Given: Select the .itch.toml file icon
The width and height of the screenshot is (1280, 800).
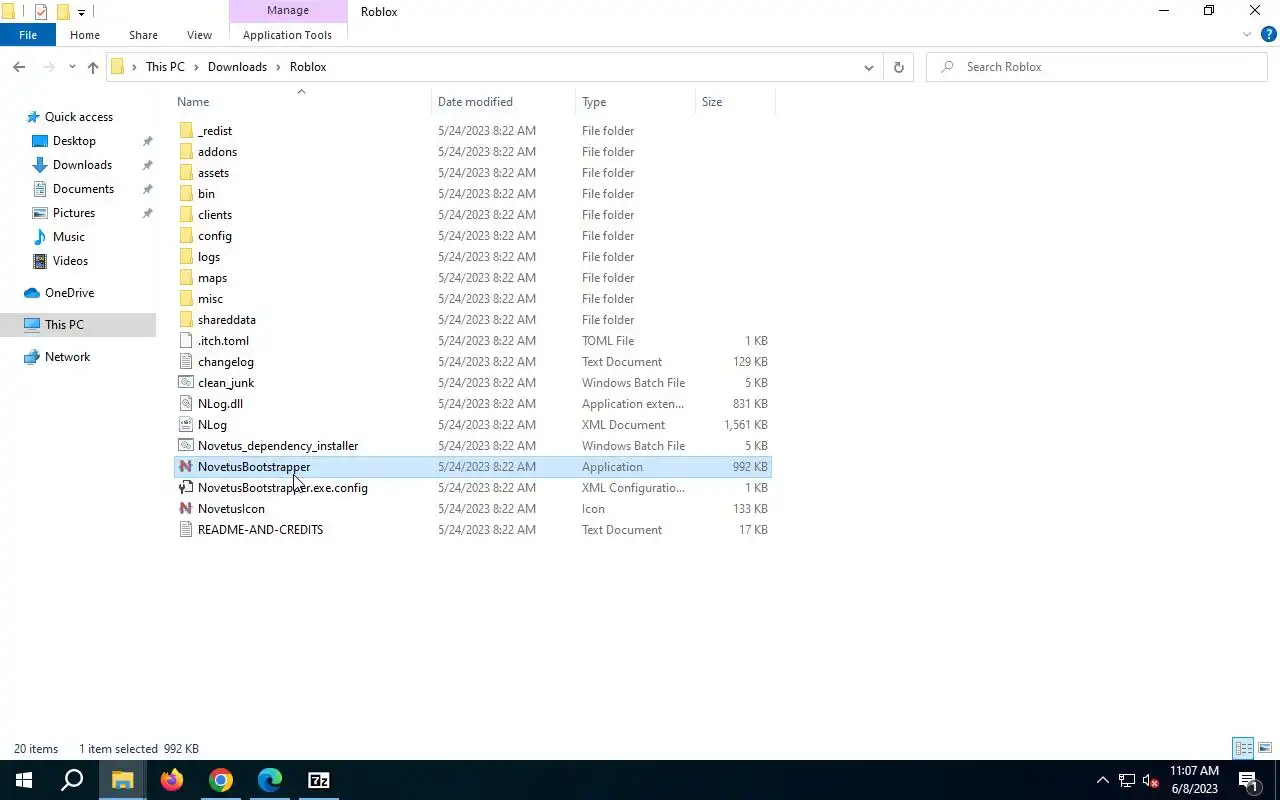Looking at the screenshot, I should (186, 341).
